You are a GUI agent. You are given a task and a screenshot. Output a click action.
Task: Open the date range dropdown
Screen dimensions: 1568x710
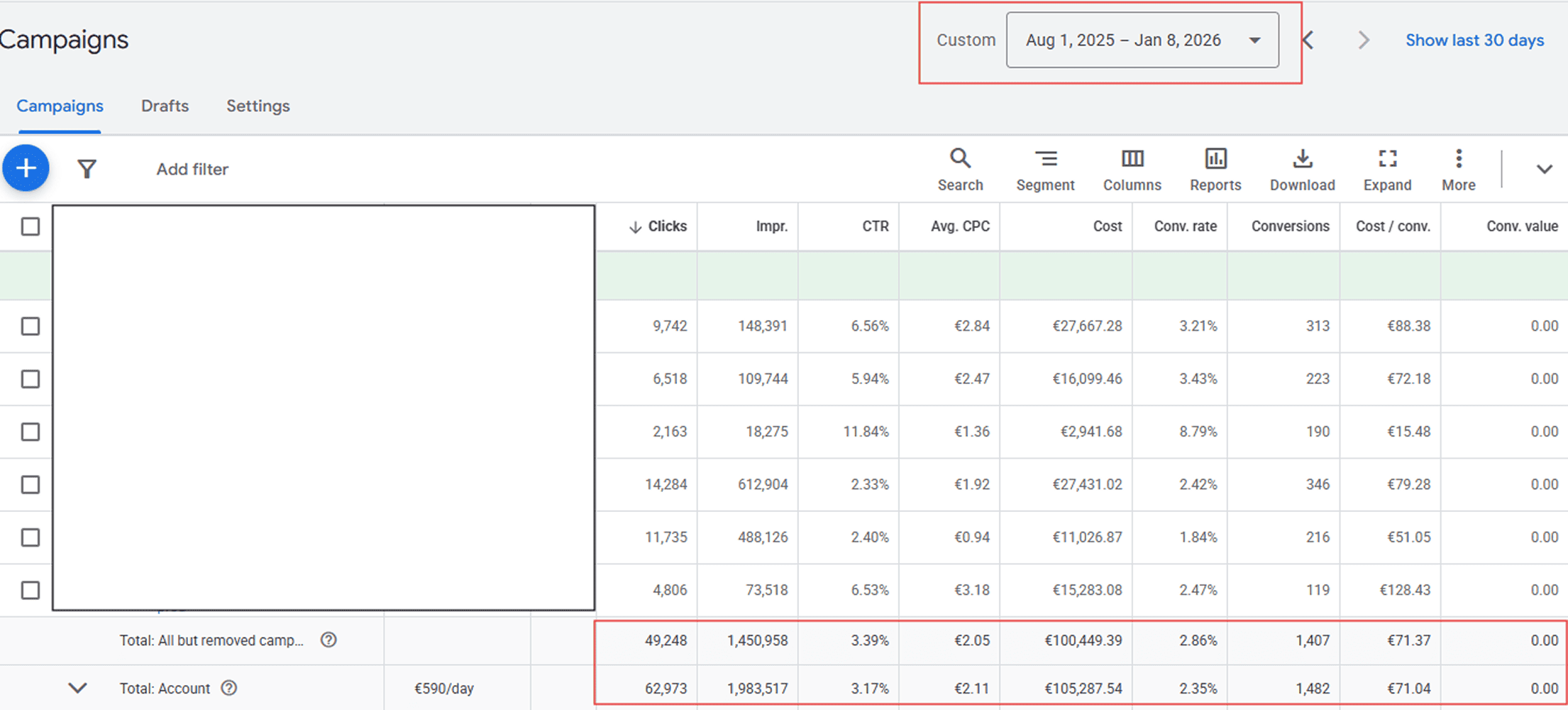[x=1142, y=40]
